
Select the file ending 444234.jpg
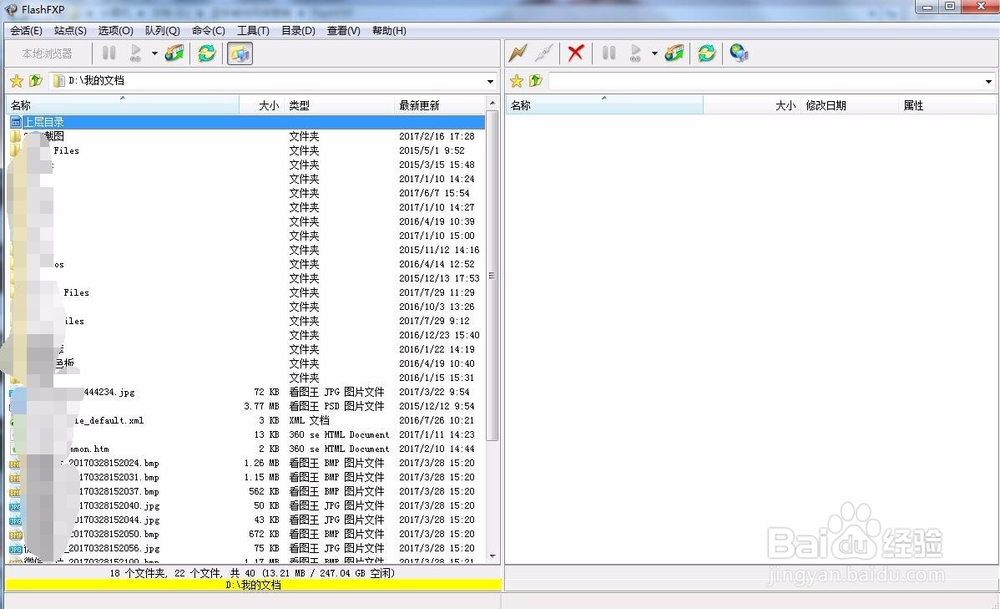pyautogui.click(x=246, y=392)
